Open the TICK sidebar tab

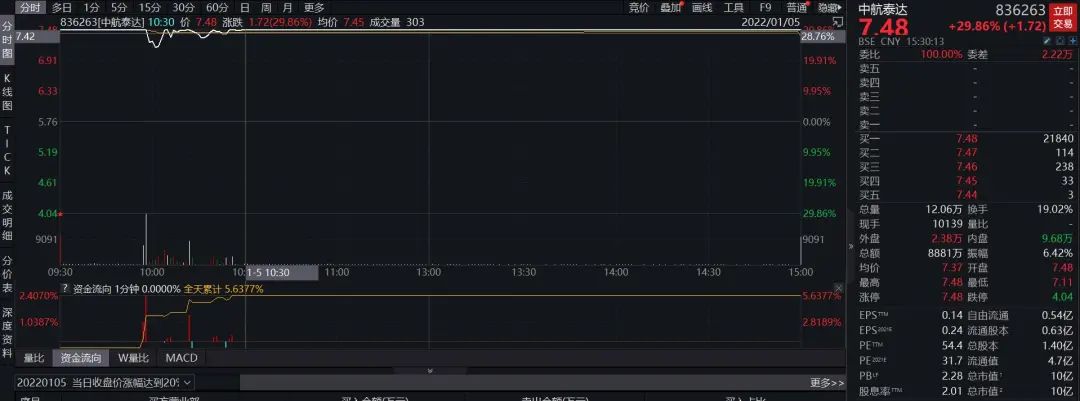[x=7, y=150]
